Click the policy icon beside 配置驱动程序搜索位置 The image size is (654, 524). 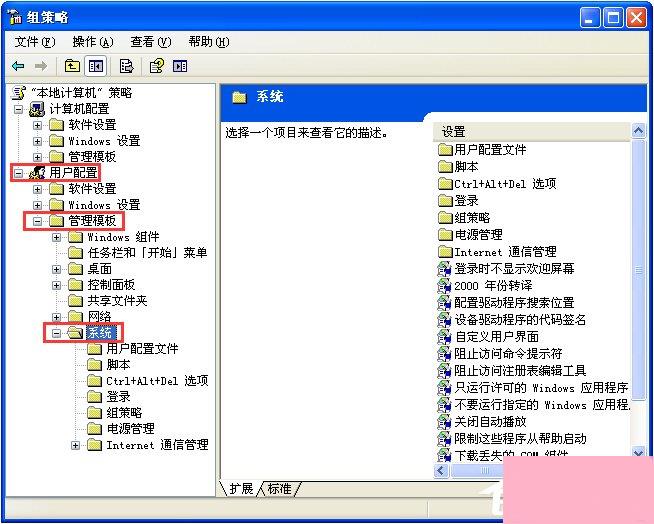pyautogui.click(x=444, y=302)
